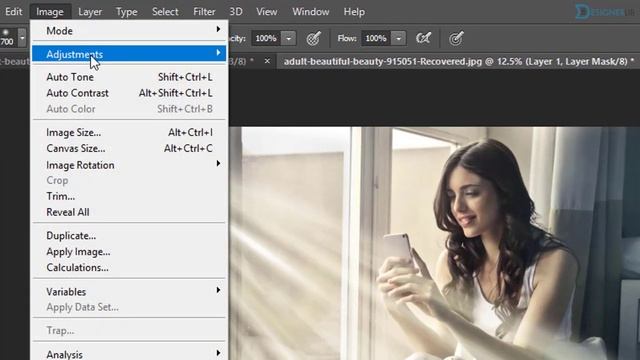Click the woman photo canvas
Viewport: 640px width, 360px height.
point(434,243)
